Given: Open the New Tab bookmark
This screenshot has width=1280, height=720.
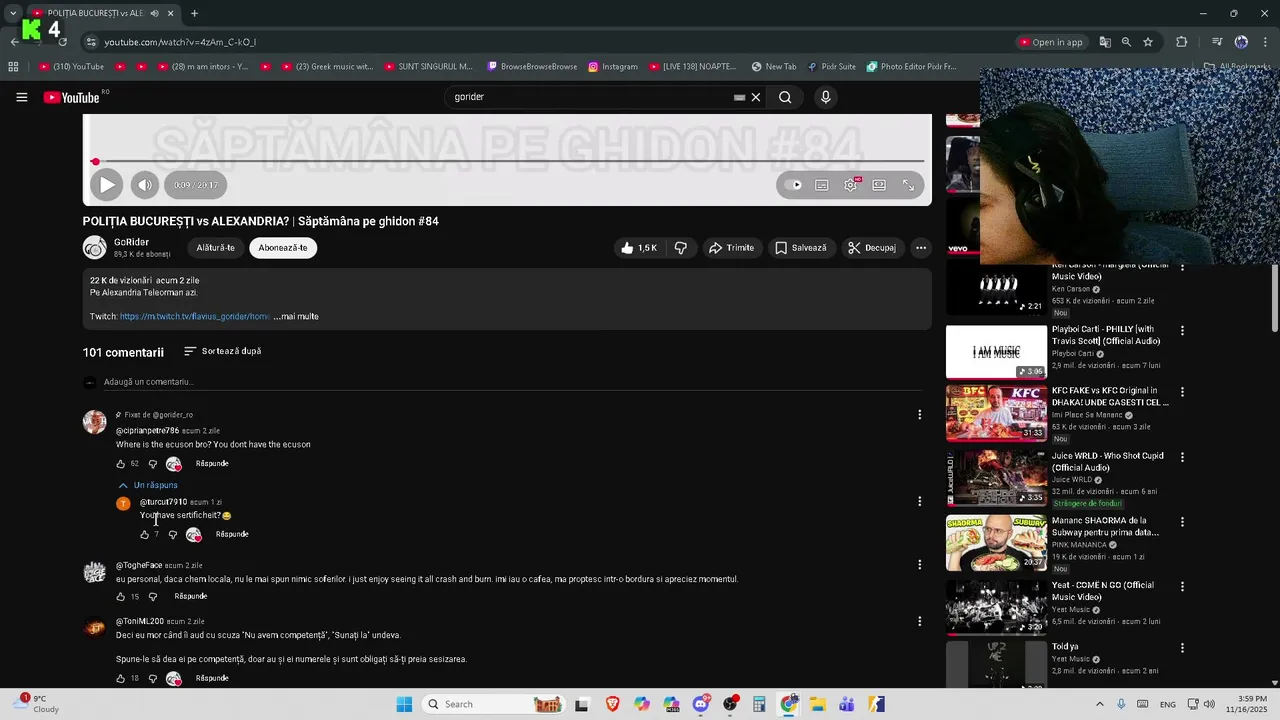Looking at the screenshot, I should [x=772, y=67].
